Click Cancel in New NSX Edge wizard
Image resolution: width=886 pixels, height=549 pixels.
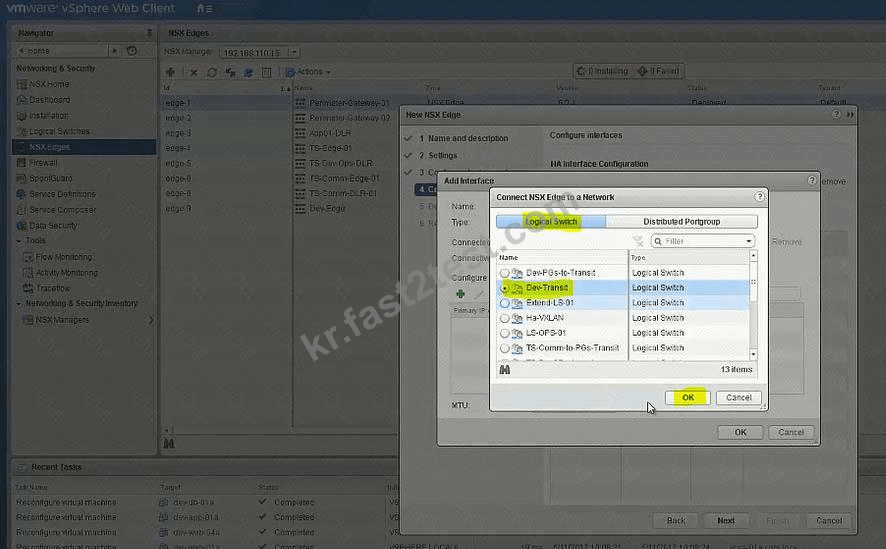click(x=829, y=521)
